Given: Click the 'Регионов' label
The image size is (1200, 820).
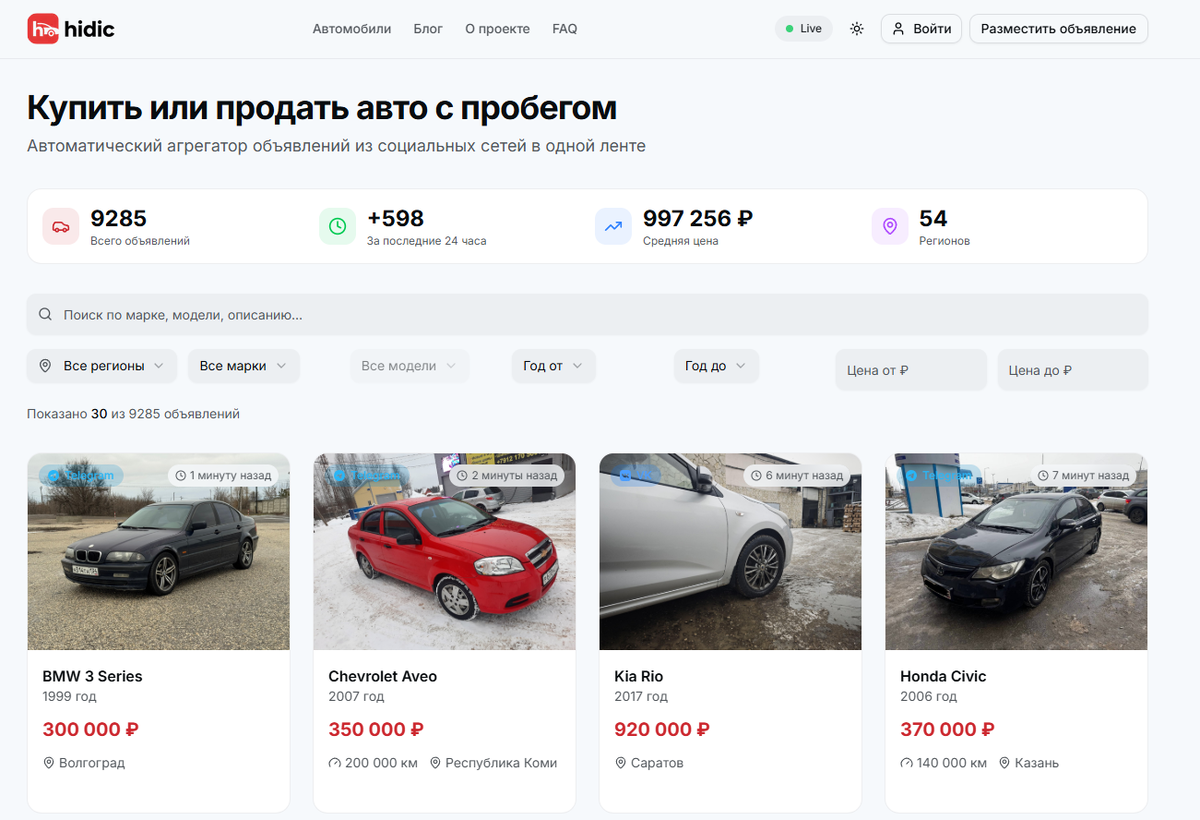Looking at the screenshot, I should 944,241.
